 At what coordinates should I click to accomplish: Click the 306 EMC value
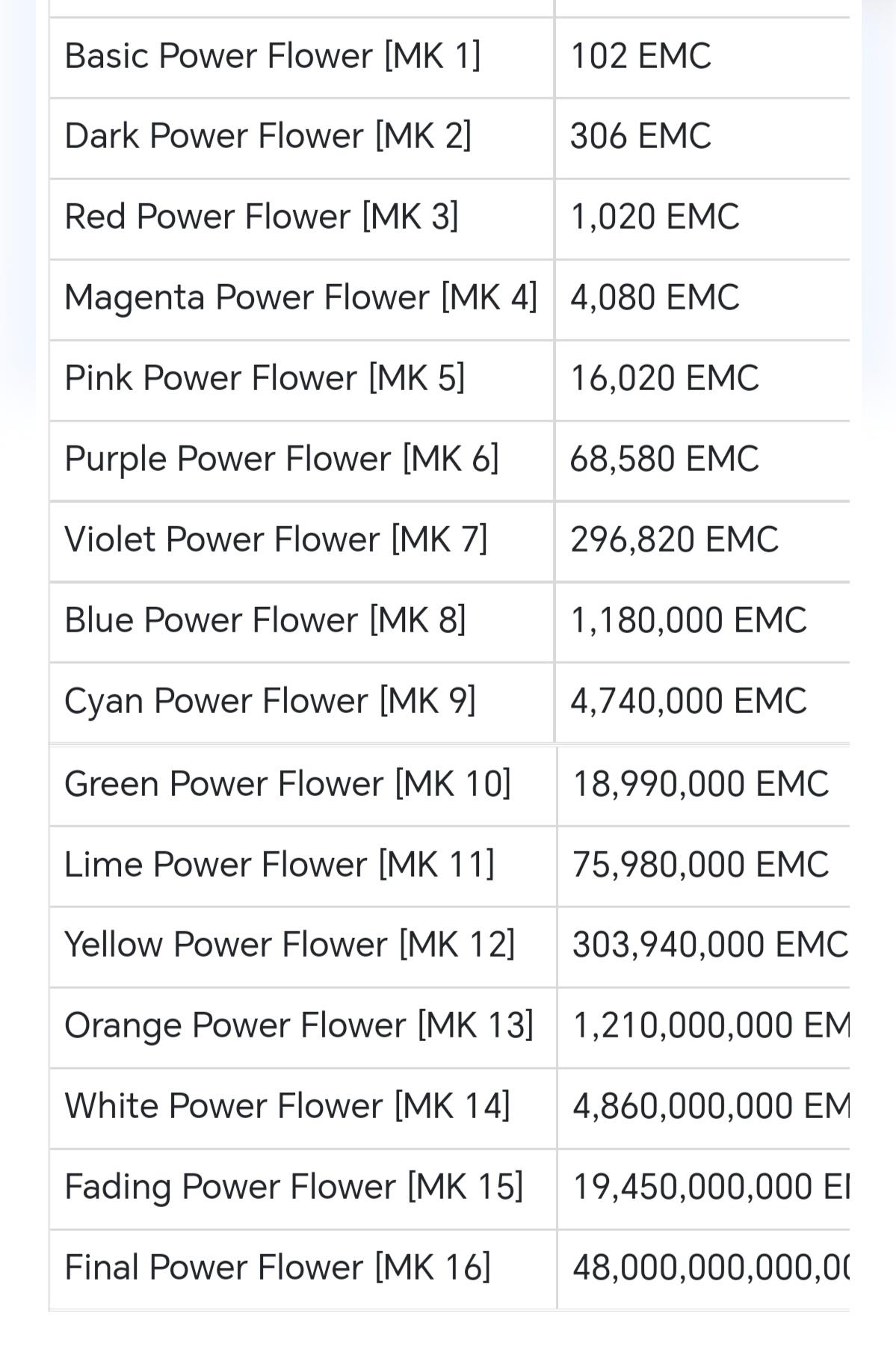(640, 136)
